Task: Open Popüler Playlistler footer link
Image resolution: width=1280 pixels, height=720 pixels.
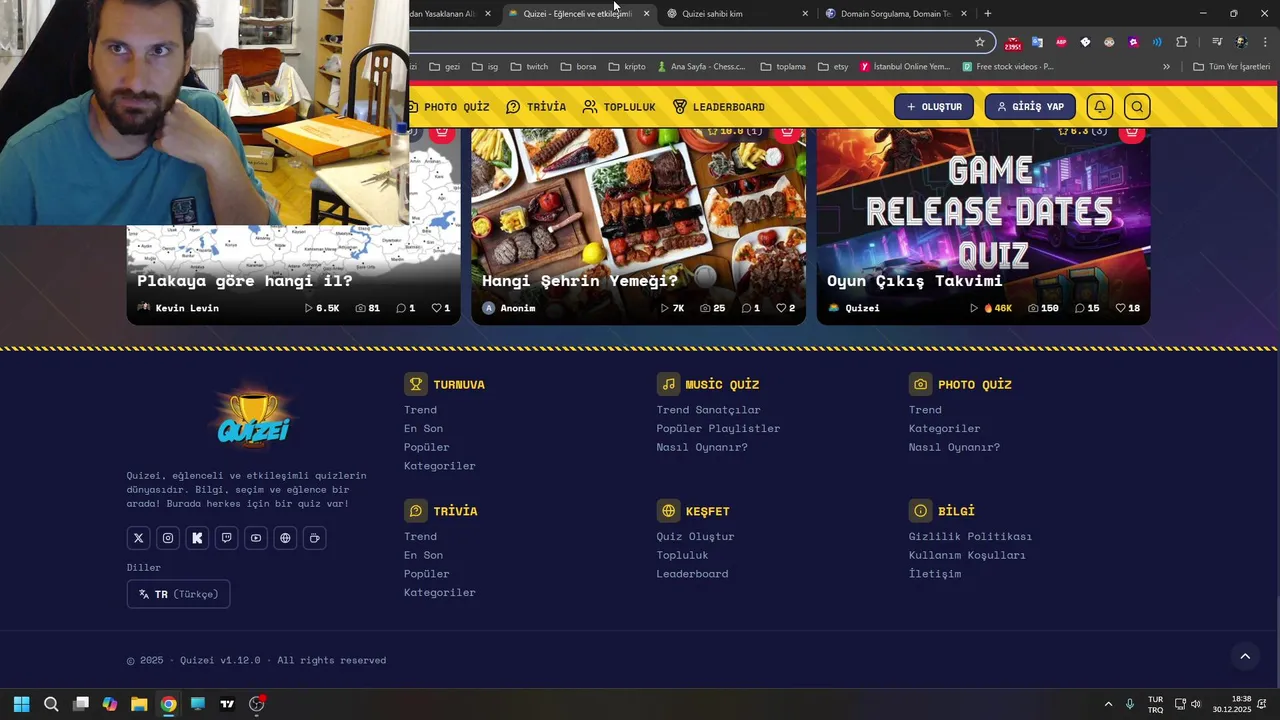Action: pyautogui.click(x=718, y=429)
